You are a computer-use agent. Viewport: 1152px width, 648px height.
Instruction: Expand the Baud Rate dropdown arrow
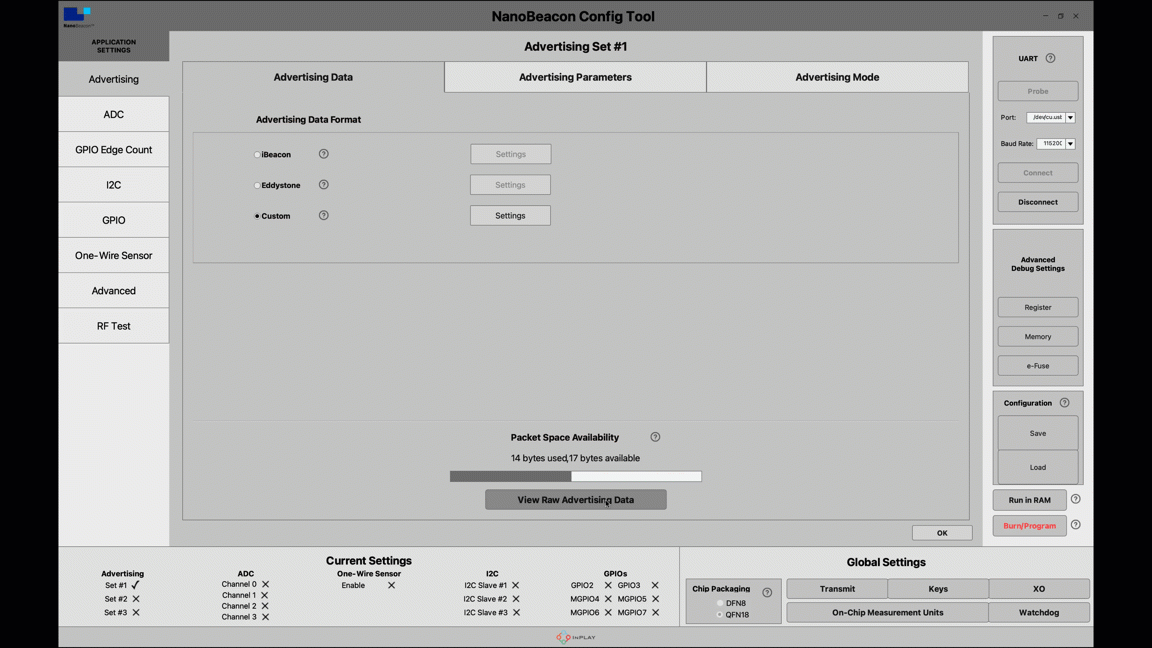click(x=1070, y=144)
